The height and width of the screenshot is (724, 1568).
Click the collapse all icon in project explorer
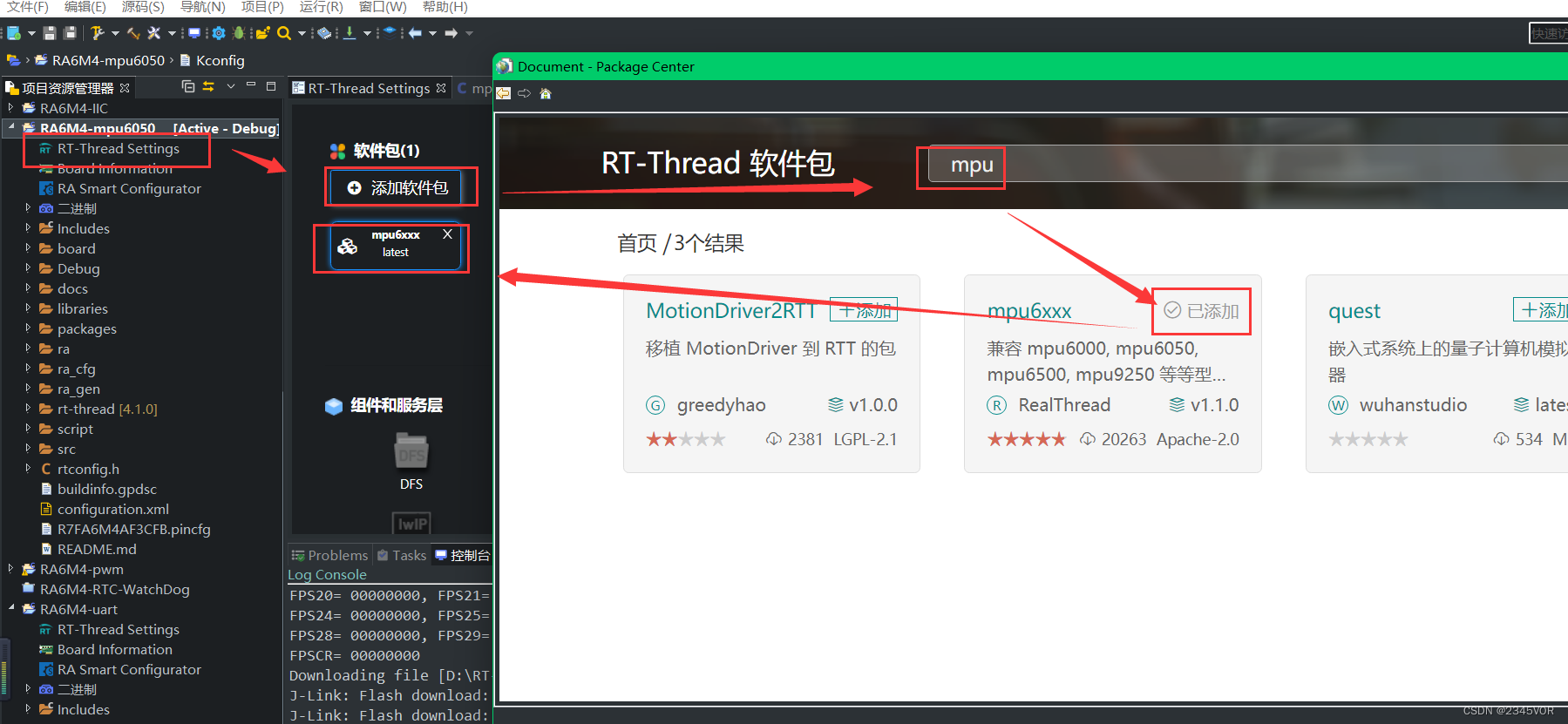pyautogui.click(x=187, y=86)
